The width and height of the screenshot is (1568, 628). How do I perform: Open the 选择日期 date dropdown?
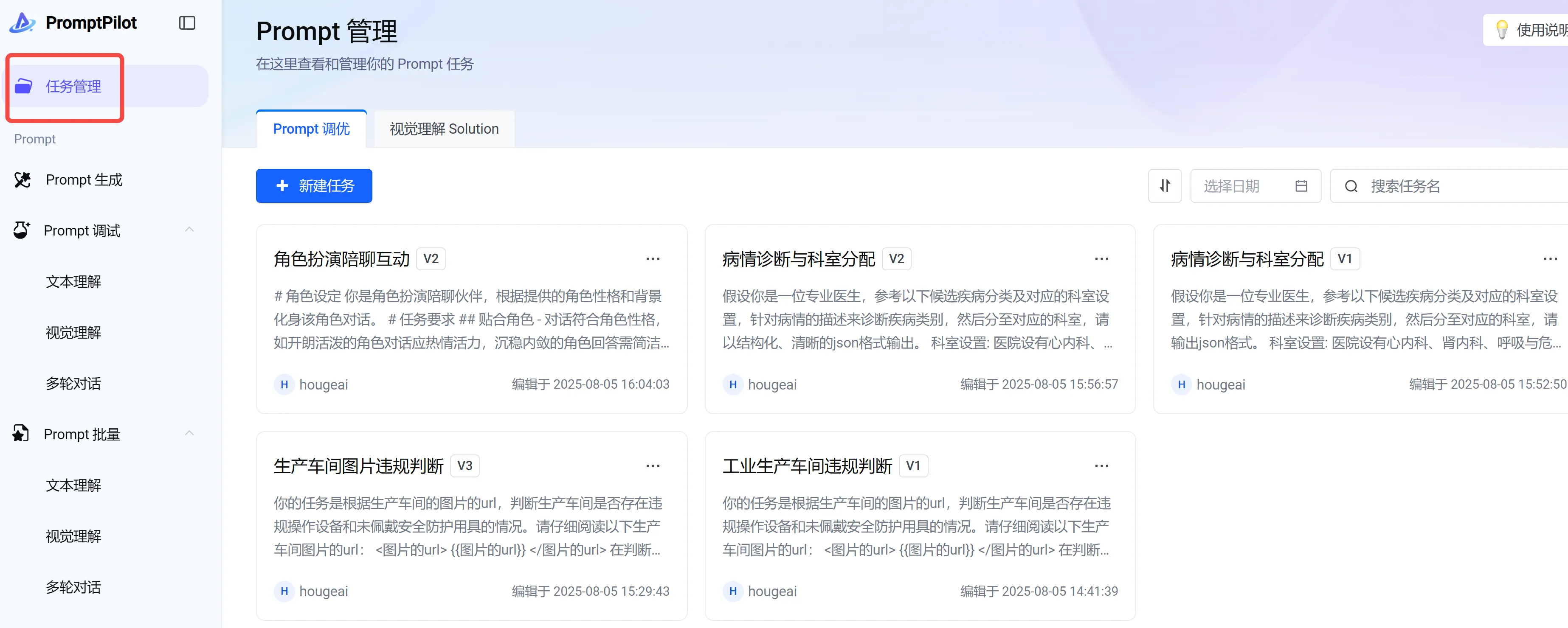(1242, 185)
